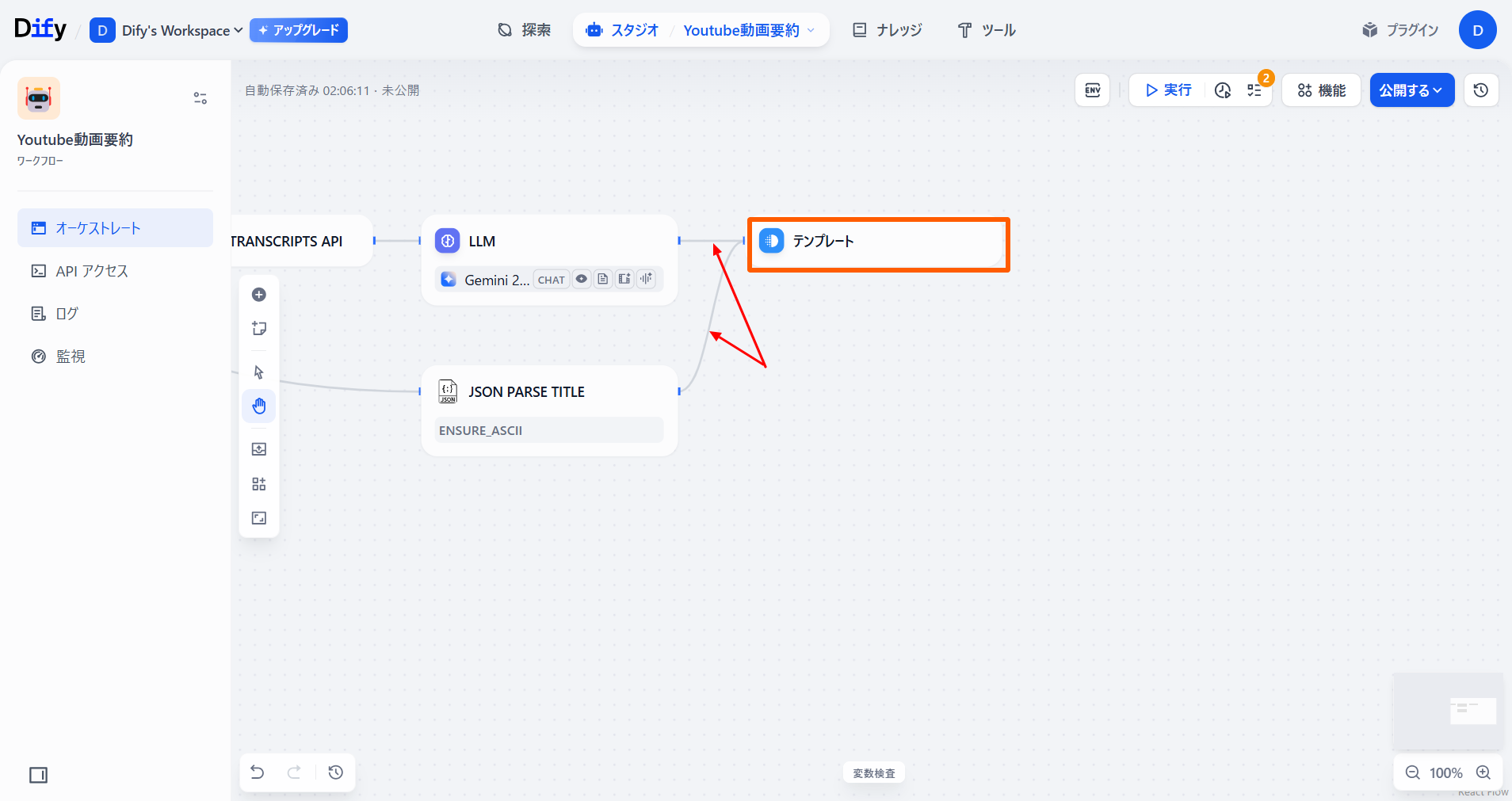Expand the Youtube動画要約 app switcher dropdown
The height and width of the screenshot is (801, 1512).
tap(748, 31)
